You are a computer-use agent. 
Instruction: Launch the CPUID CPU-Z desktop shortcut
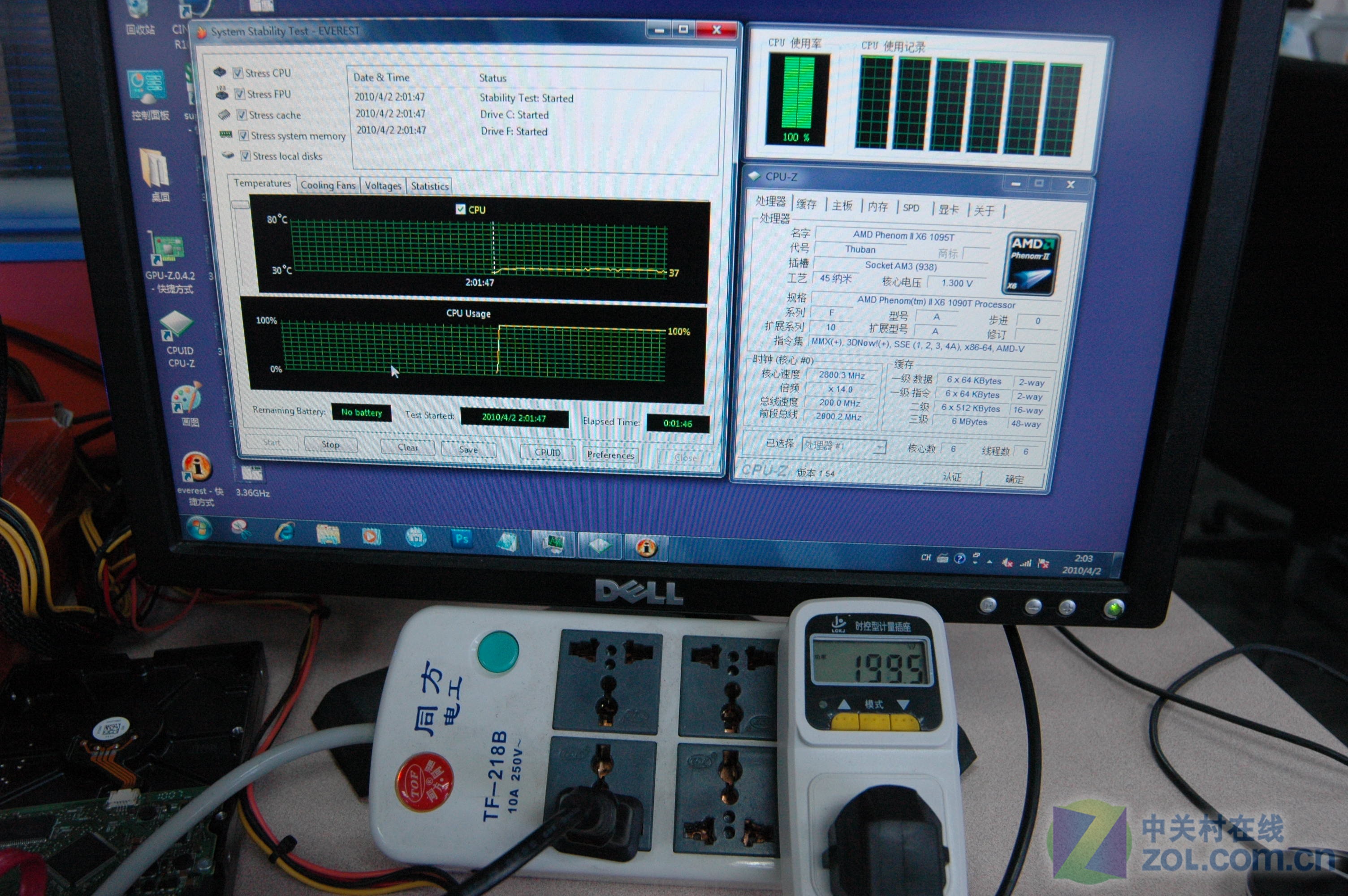(178, 340)
